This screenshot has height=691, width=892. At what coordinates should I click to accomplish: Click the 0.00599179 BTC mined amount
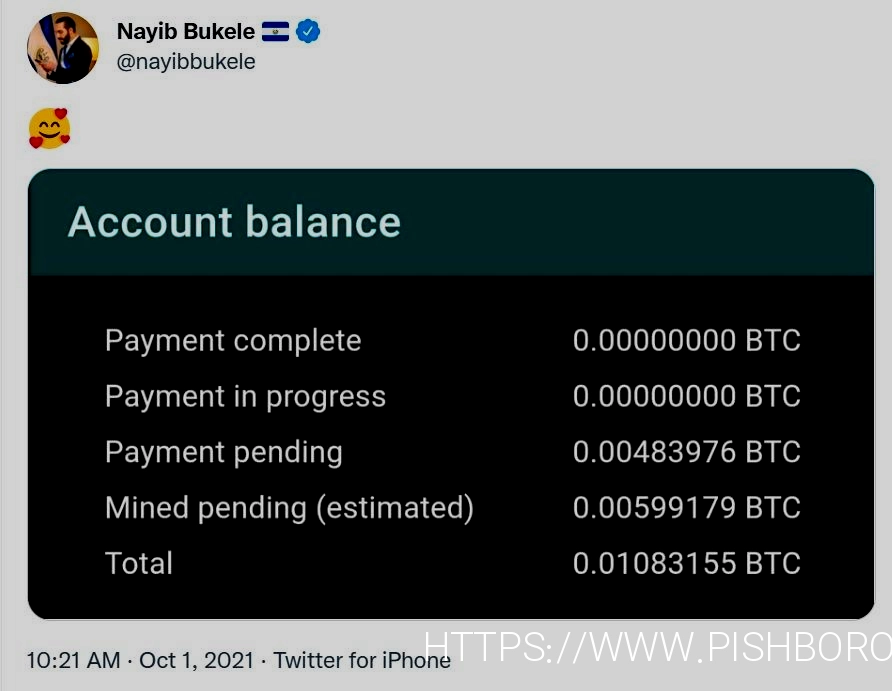tap(687, 507)
